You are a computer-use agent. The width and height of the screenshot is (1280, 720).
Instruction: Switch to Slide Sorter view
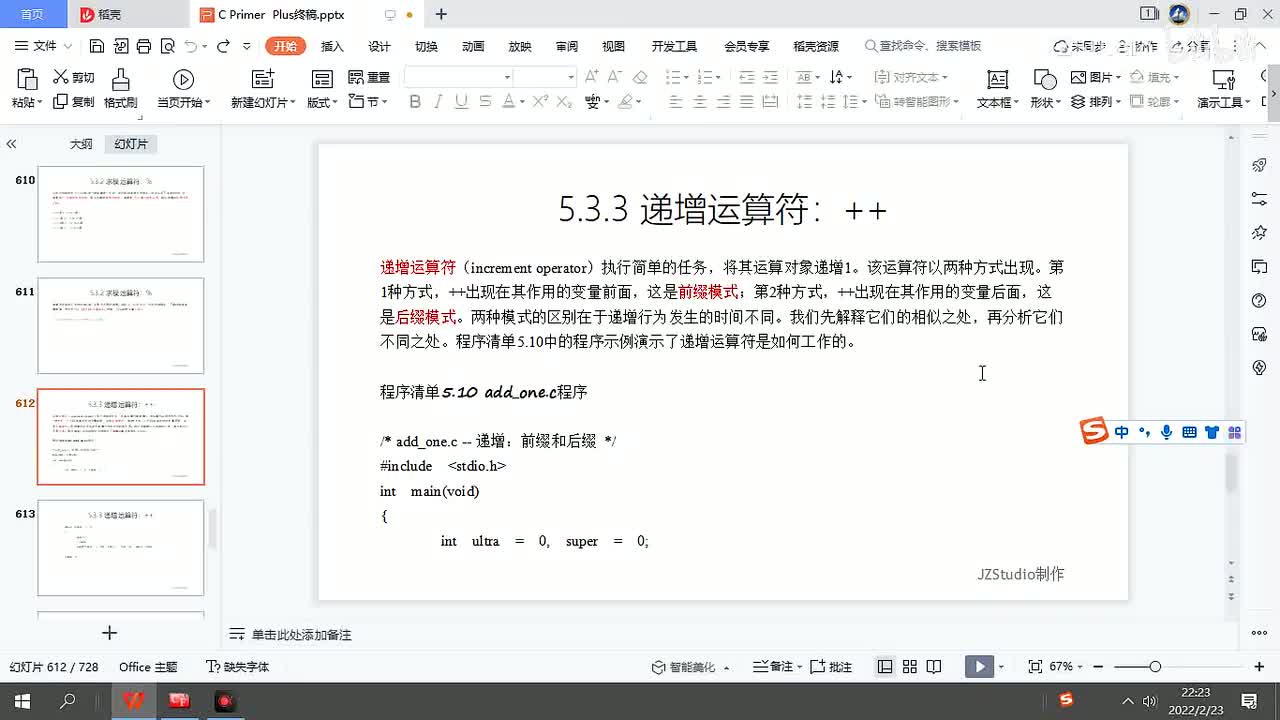pos(910,666)
